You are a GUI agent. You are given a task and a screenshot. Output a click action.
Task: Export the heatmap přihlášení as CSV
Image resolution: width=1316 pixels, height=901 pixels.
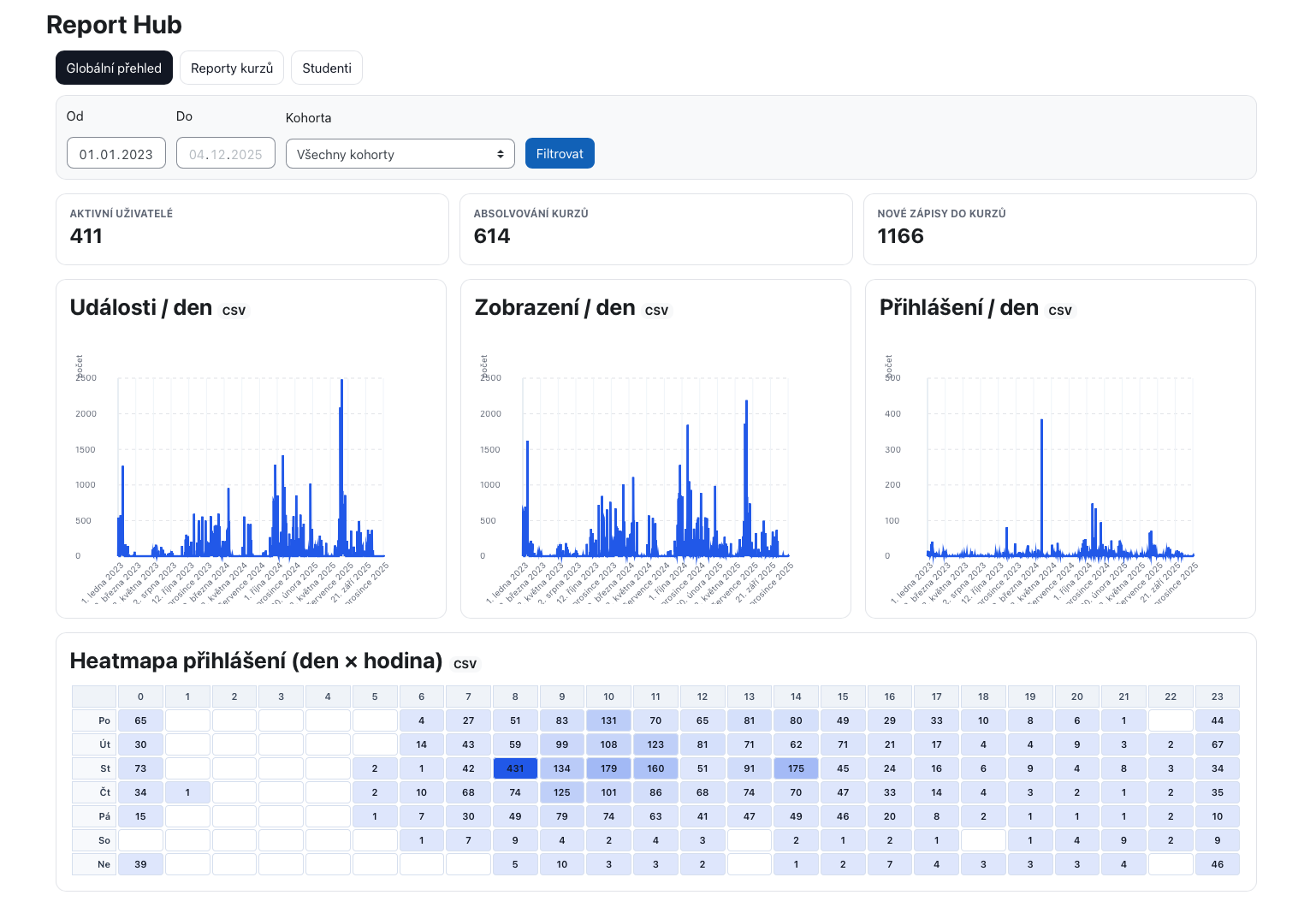465,664
